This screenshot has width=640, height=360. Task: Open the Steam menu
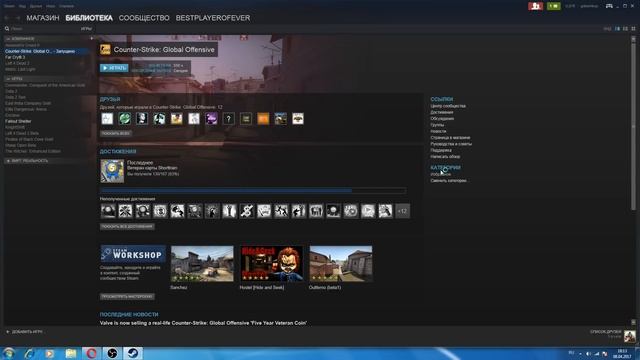[x=9, y=6]
